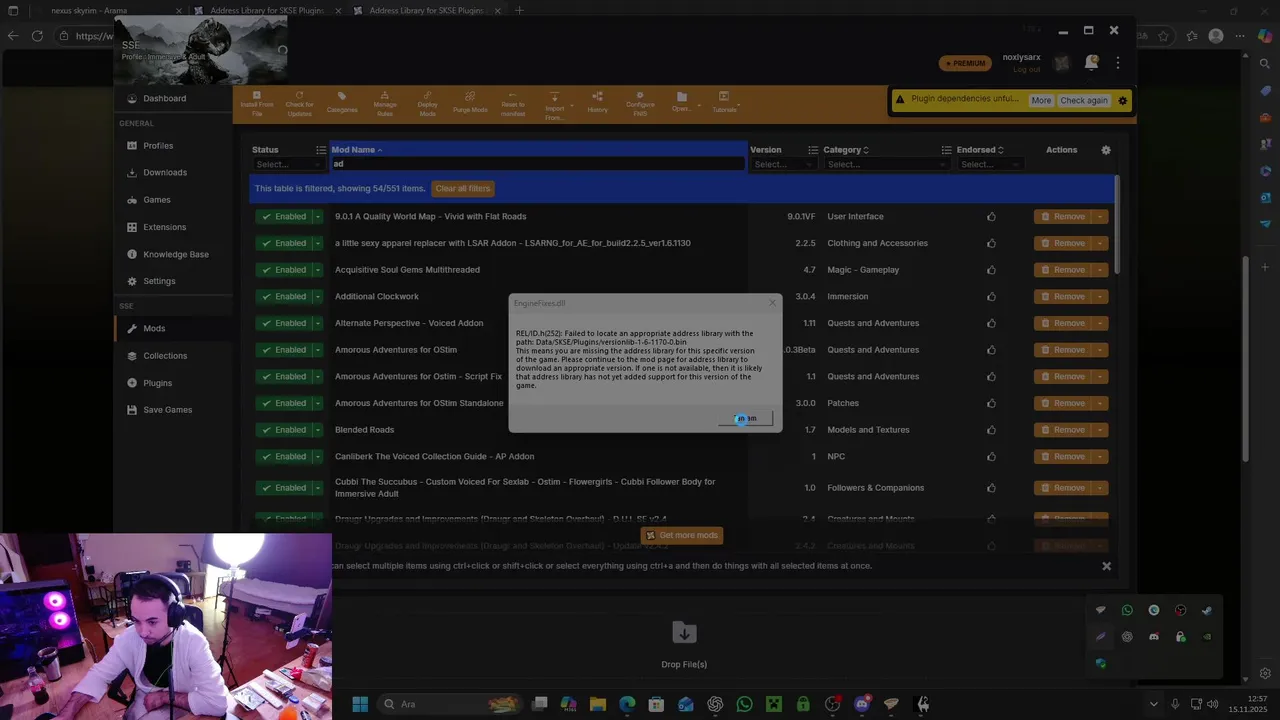Open the notifications bell icon
This screenshot has height=720, width=1280.
click(x=1092, y=63)
